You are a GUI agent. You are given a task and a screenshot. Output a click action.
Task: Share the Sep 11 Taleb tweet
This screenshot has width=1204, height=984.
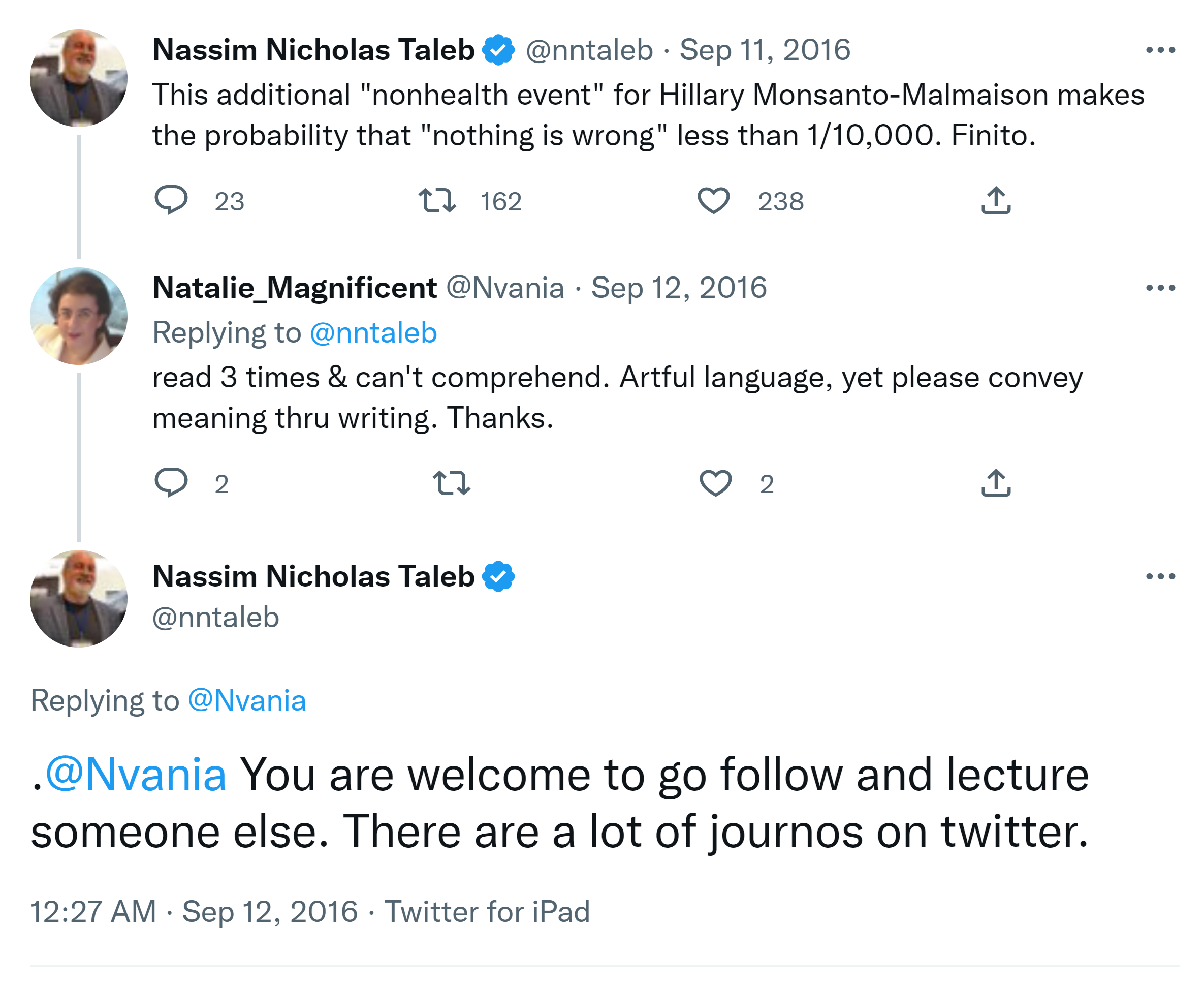coord(996,200)
